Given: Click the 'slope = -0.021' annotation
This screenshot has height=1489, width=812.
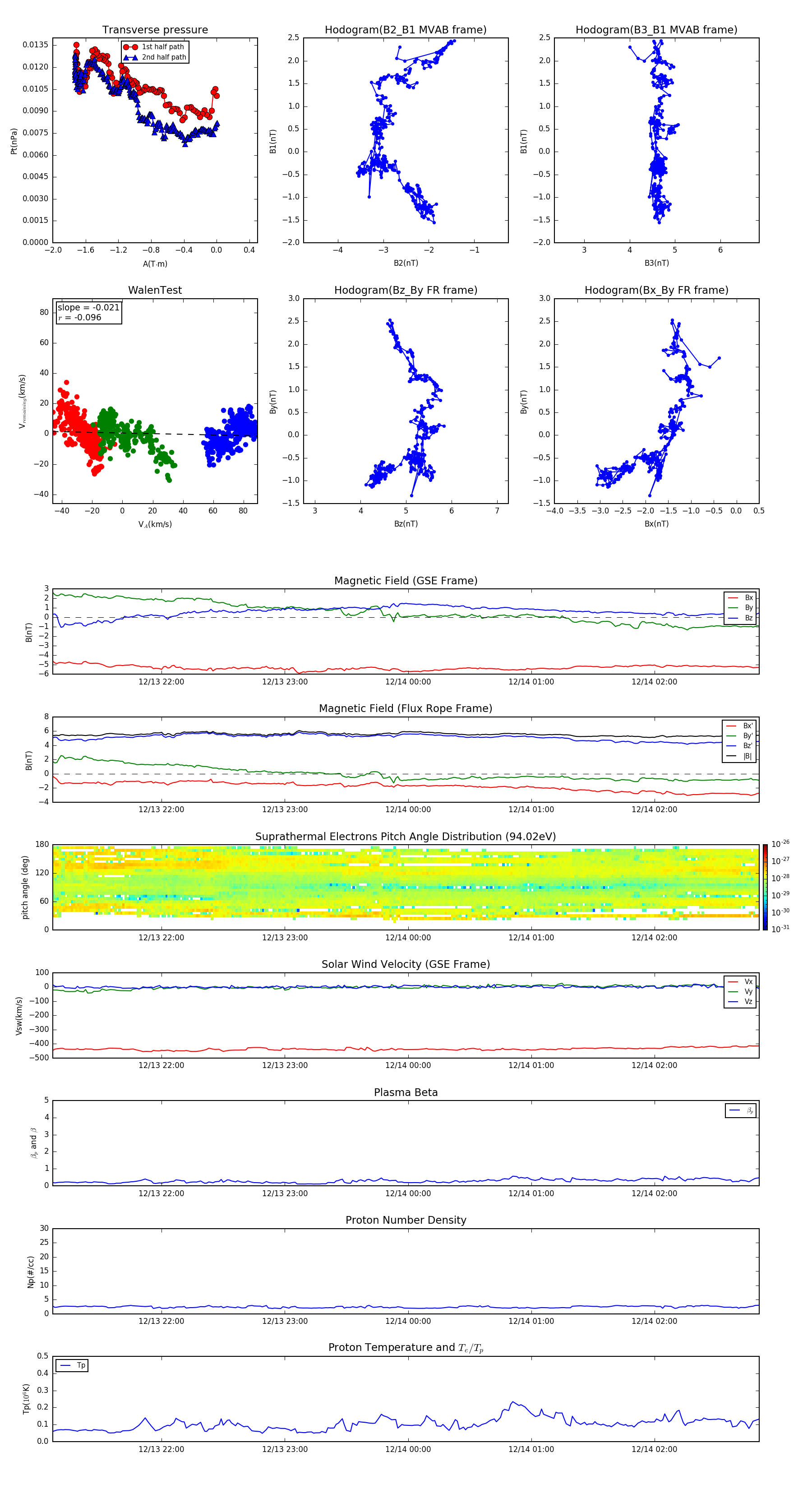Looking at the screenshot, I should click(88, 308).
